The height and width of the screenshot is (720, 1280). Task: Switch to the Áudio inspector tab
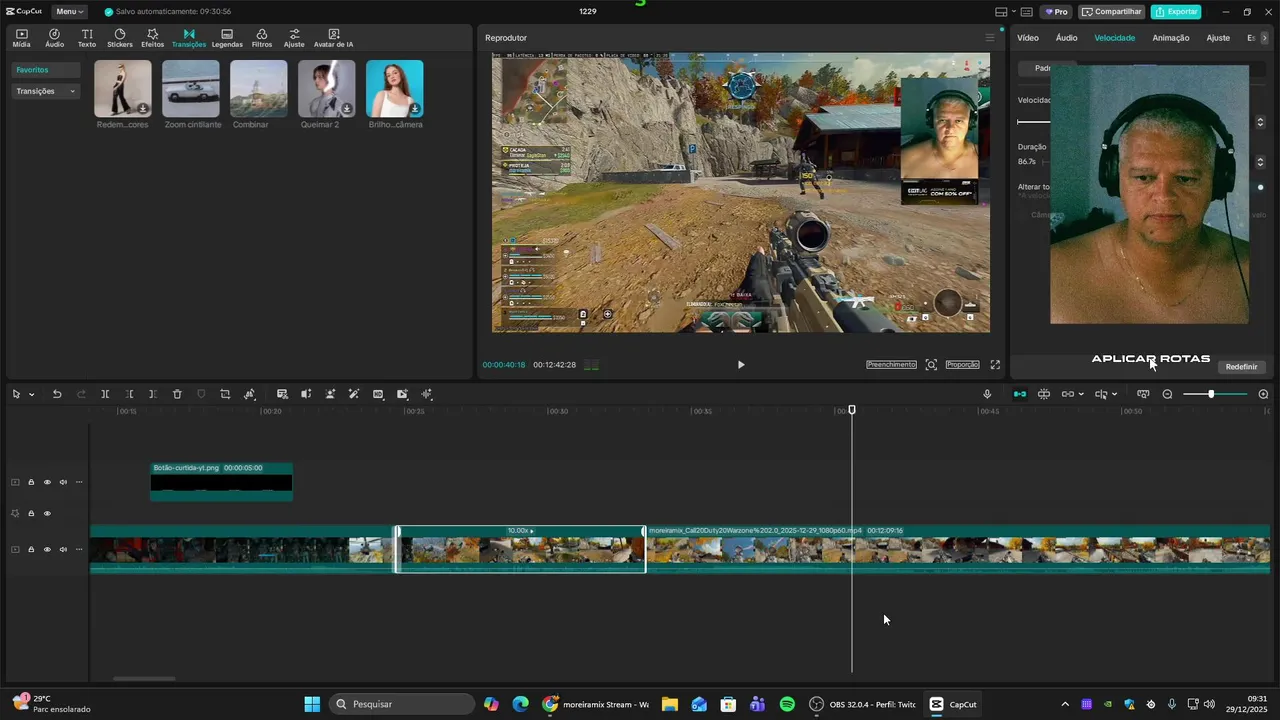click(1067, 38)
